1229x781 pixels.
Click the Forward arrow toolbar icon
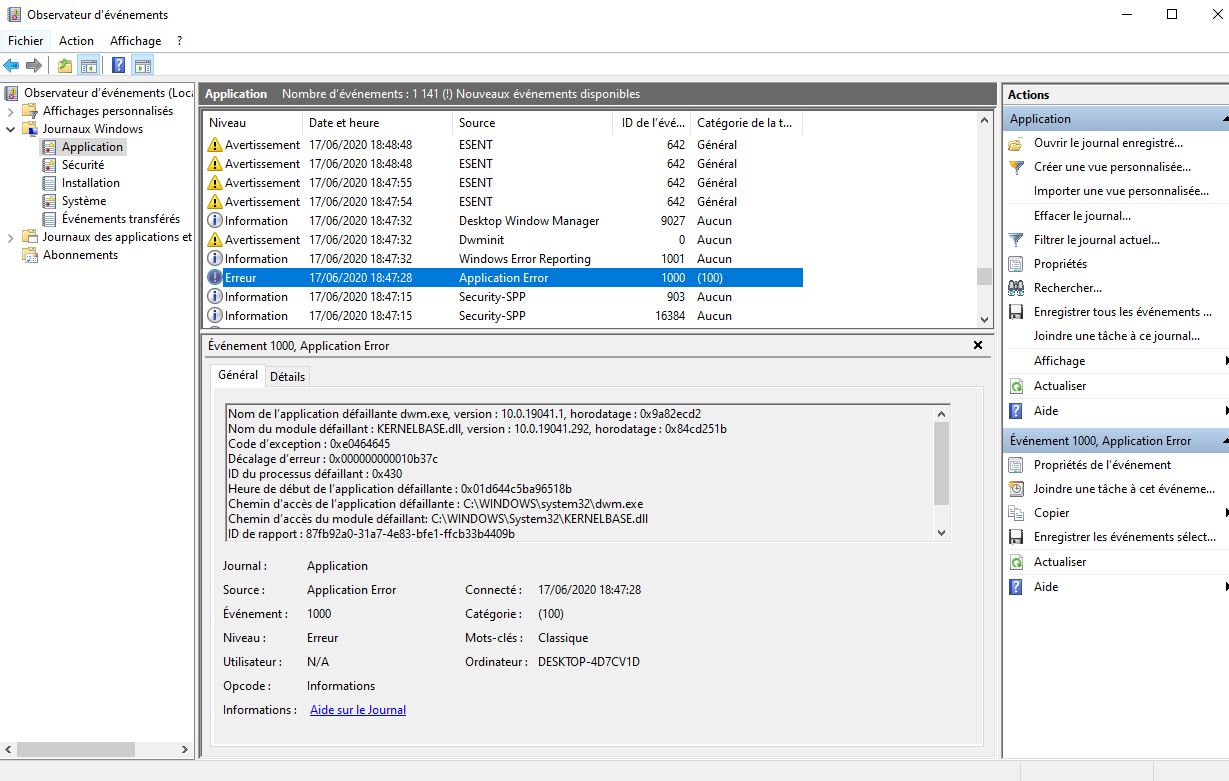34,66
